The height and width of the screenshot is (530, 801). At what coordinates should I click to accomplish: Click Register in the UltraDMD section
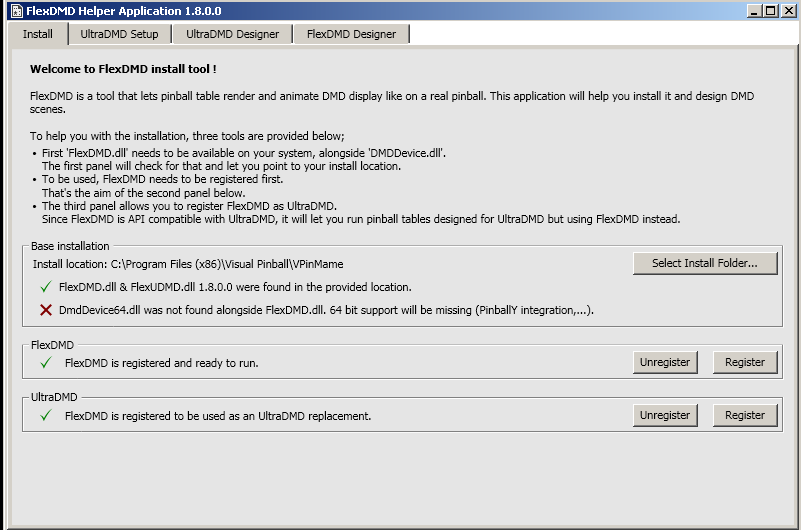[x=745, y=415]
